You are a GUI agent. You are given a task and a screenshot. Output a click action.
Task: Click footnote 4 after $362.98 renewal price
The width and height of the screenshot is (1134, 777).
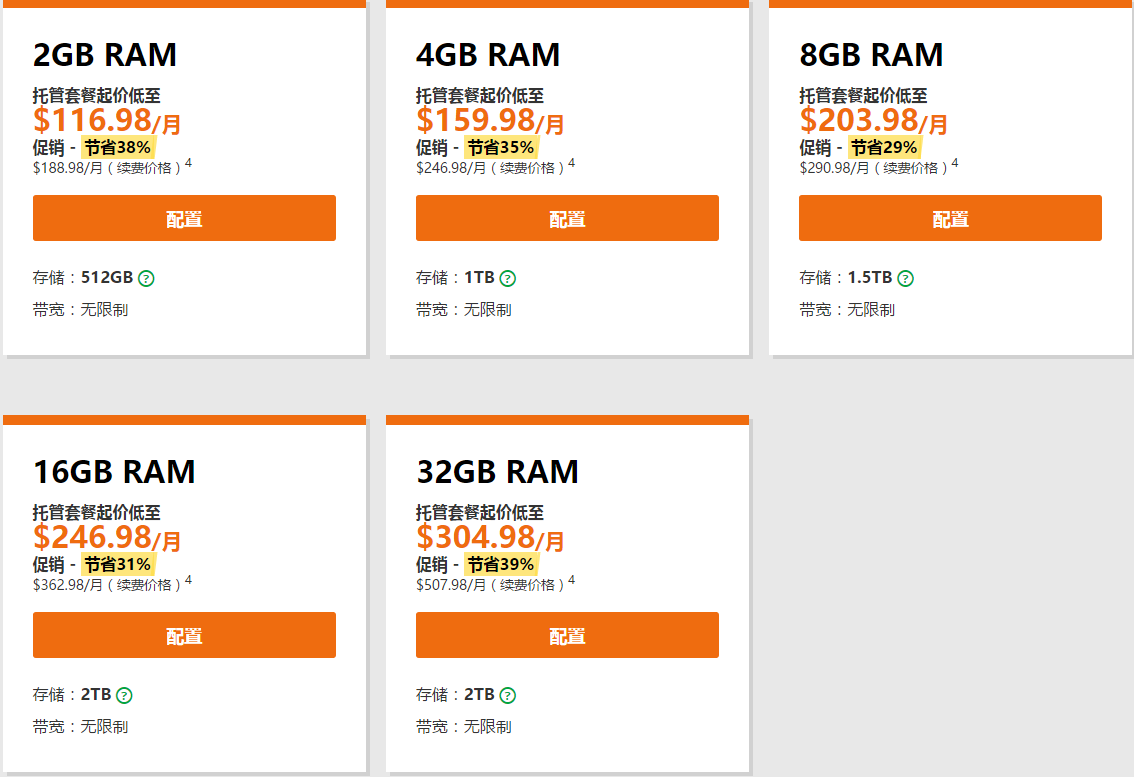point(188,580)
